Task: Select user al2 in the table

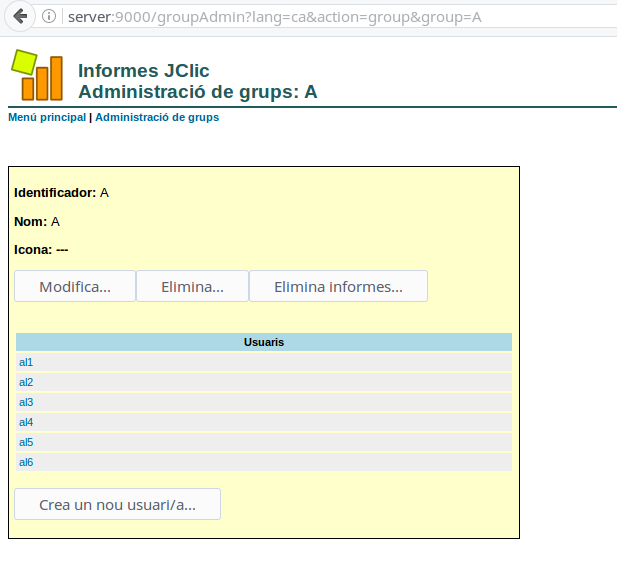Action: click(26, 382)
